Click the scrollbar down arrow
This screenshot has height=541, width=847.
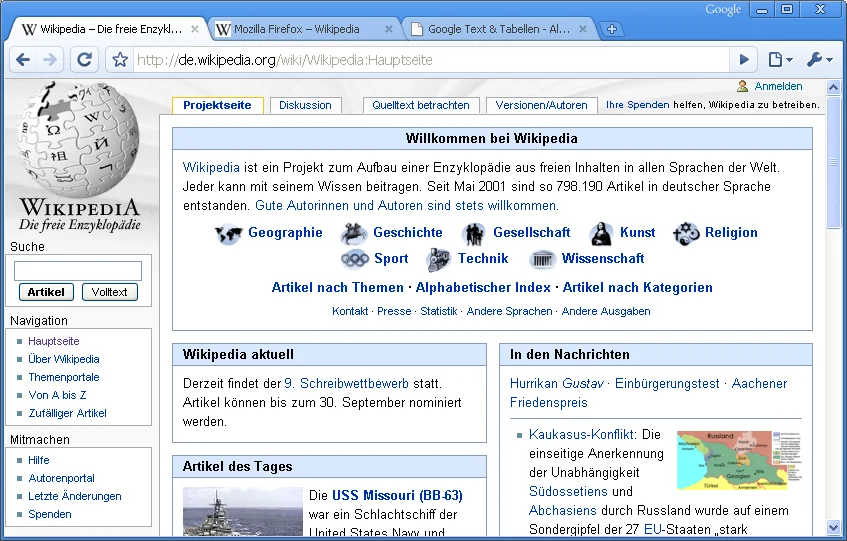pyautogui.click(x=833, y=527)
